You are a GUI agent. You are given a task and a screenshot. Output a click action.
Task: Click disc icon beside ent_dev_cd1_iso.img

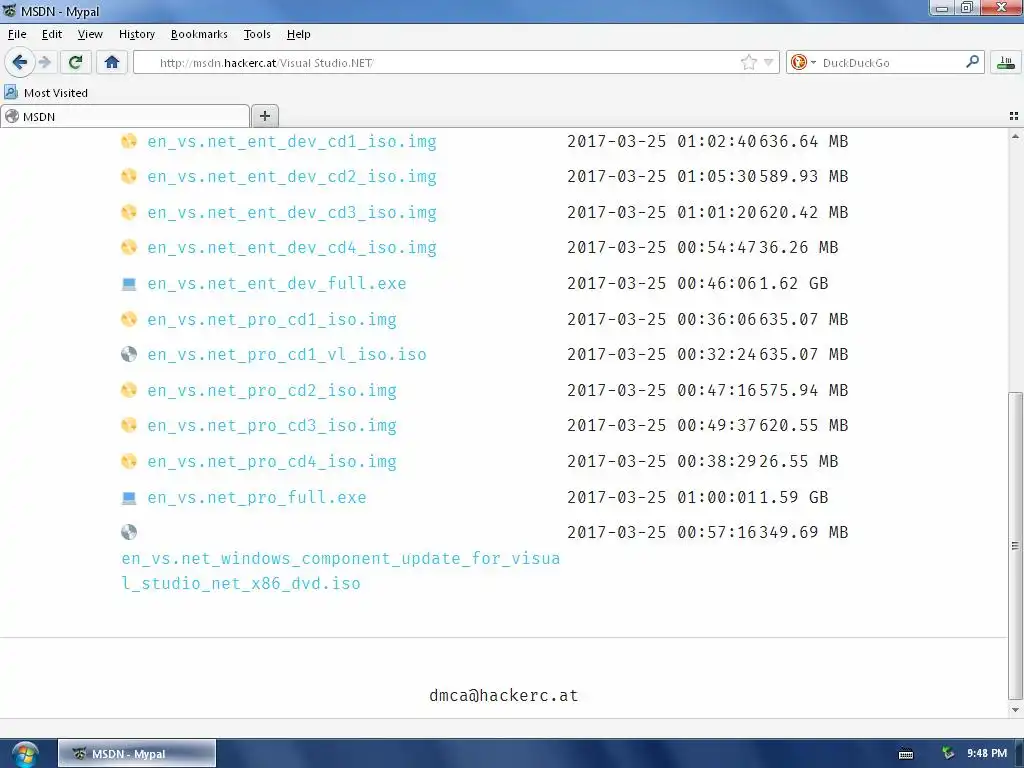pos(129,140)
